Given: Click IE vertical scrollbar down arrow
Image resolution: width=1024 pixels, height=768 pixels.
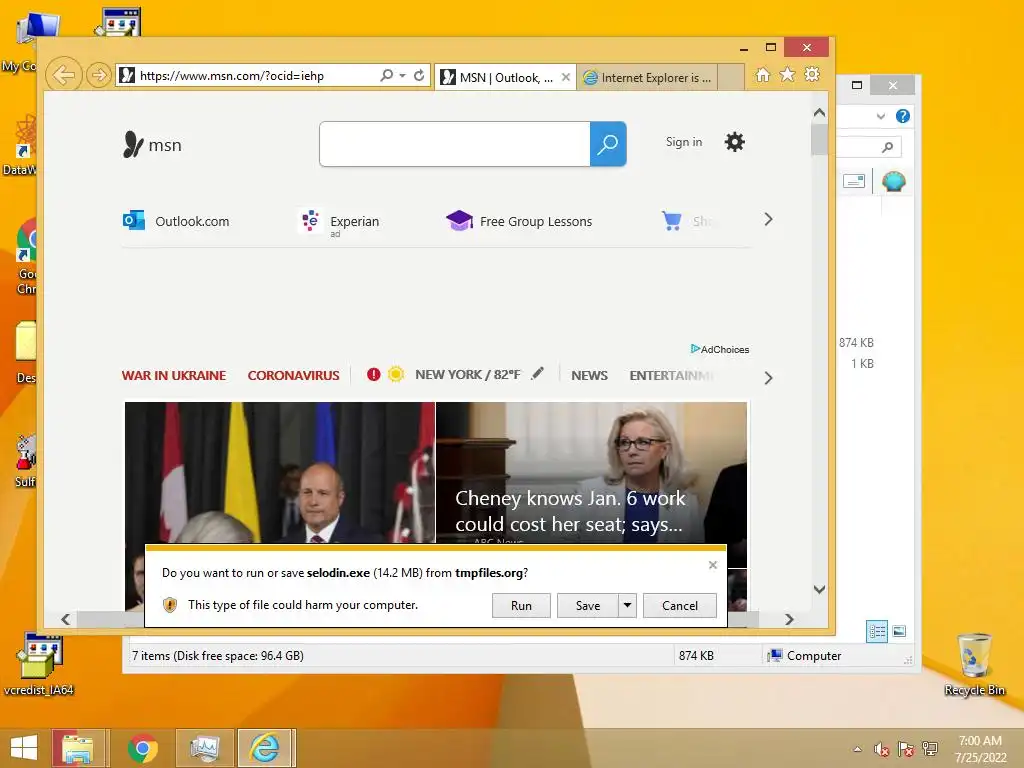Looking at the screenshot, I should [819, 589].
